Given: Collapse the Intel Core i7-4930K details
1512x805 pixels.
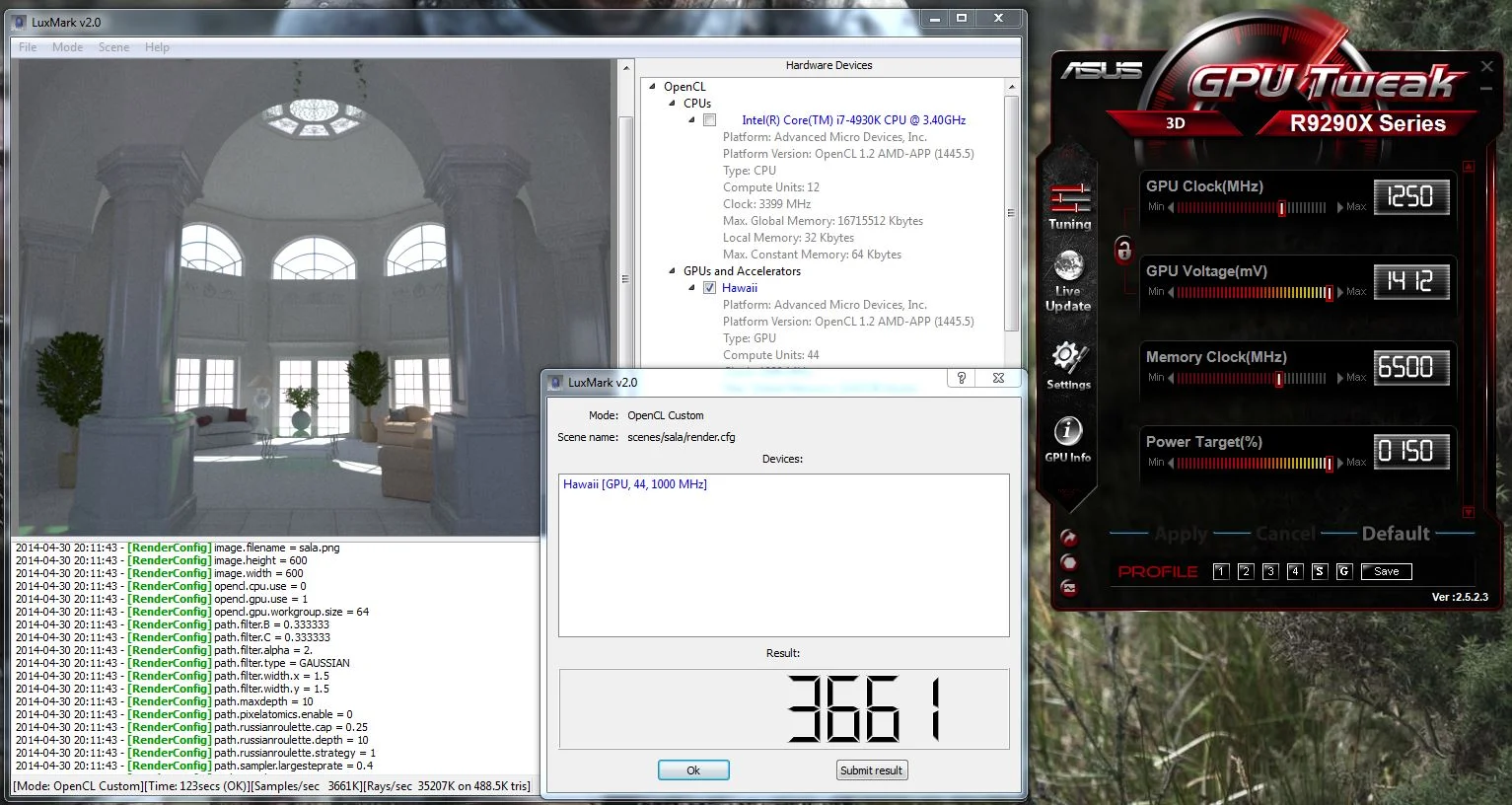Looking at the screenshot, I should (x=691, y=120).
